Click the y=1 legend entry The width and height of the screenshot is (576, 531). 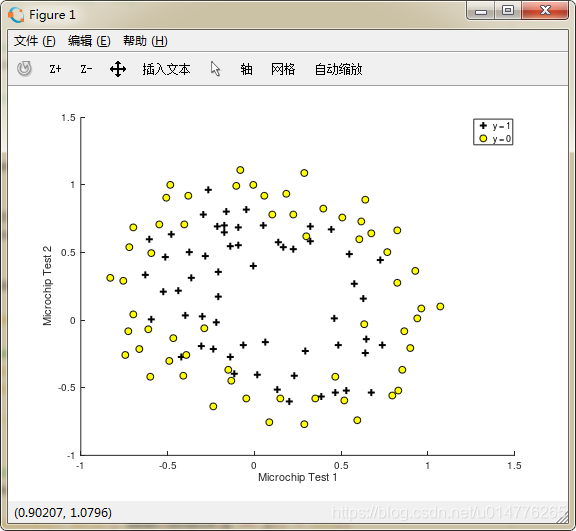[495, 126]
